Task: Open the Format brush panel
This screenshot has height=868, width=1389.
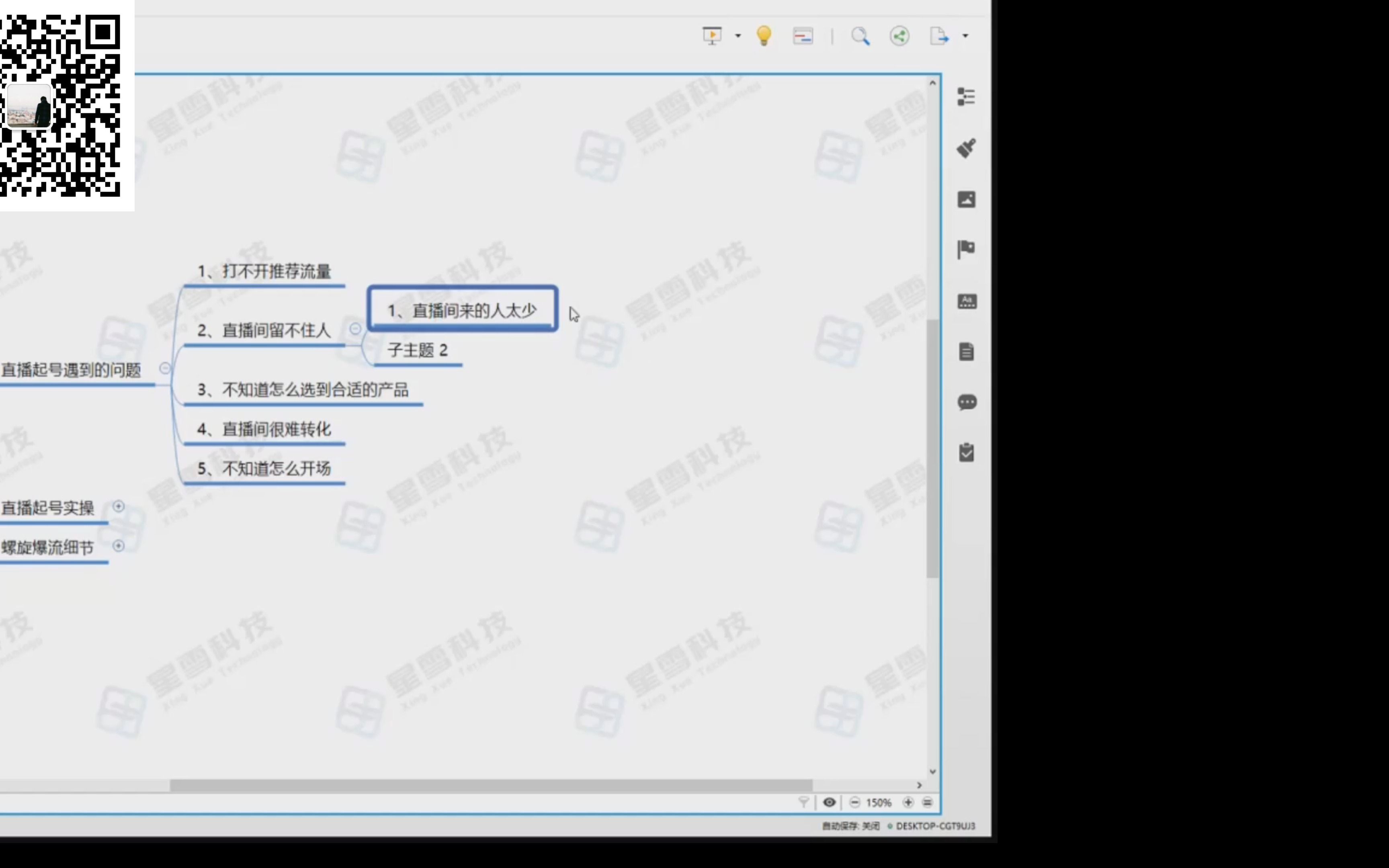Action: (x=967, y=148)
